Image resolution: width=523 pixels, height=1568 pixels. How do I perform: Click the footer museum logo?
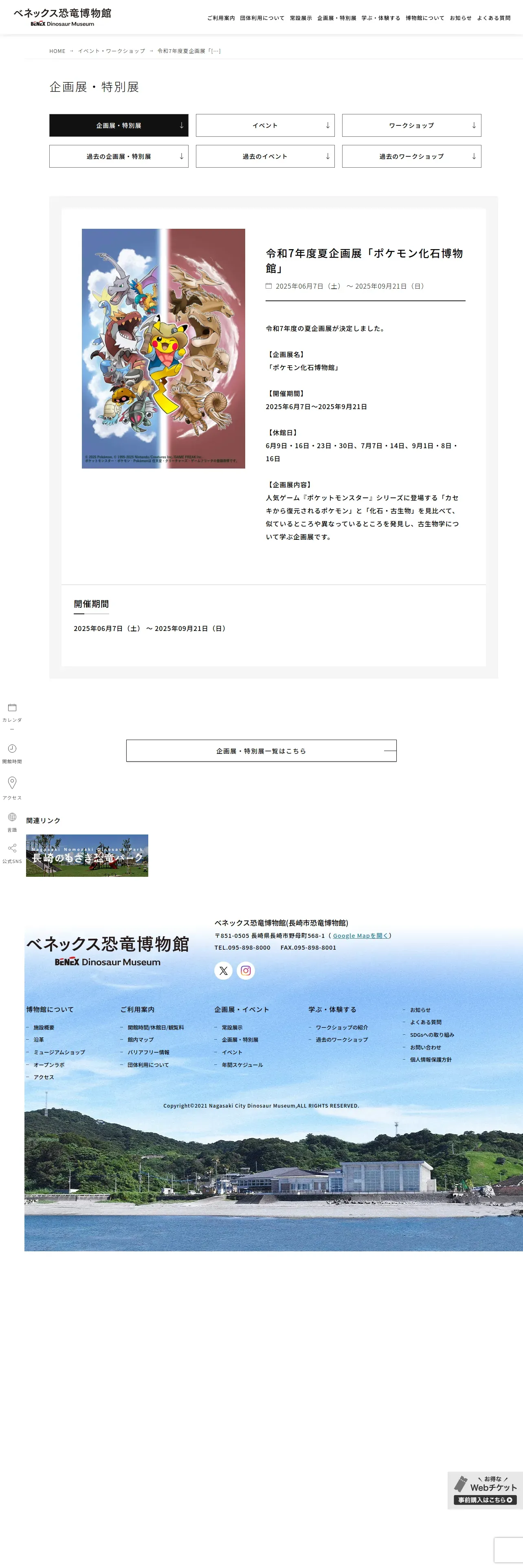coord(108,951)
